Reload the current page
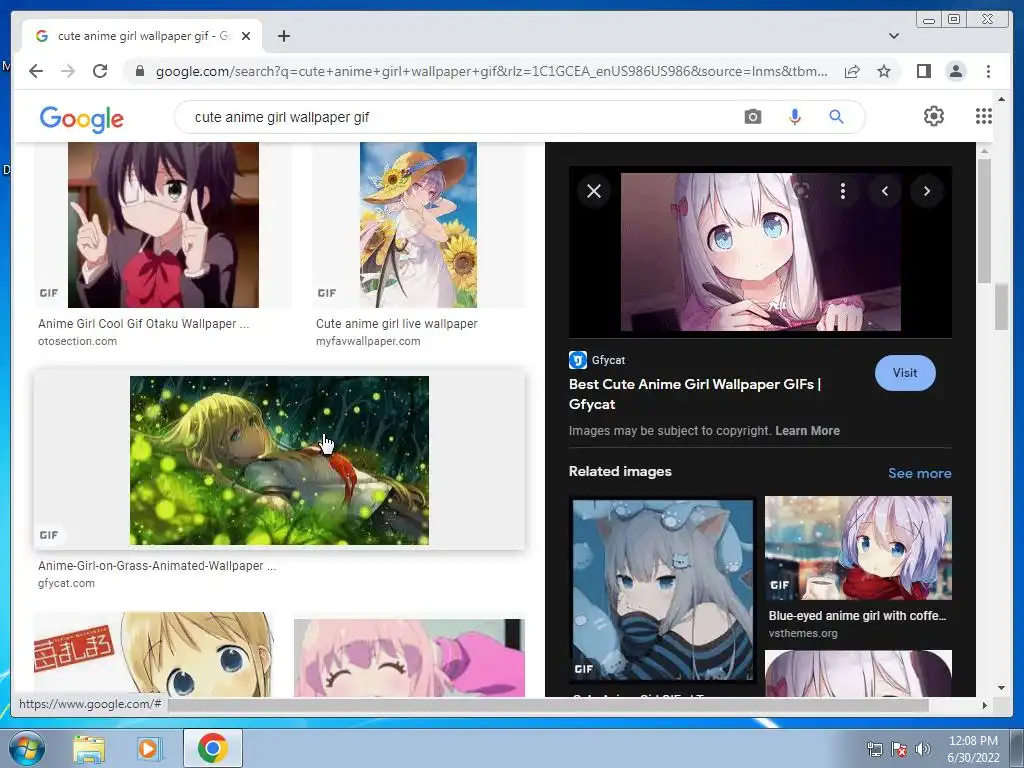1024x768 pixels. tap(100, 71)
